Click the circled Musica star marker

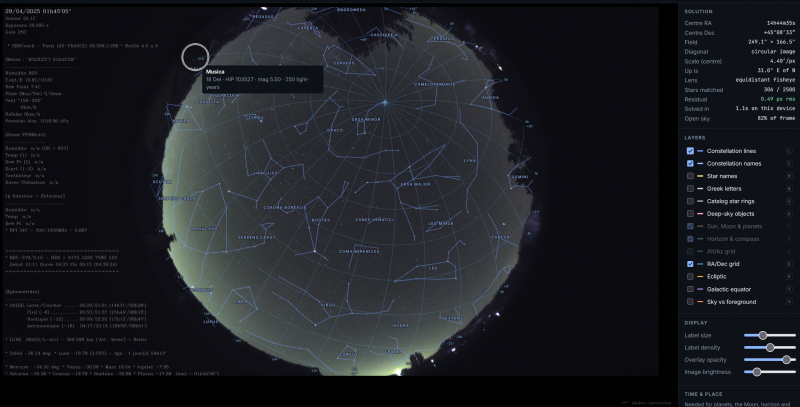click(x=195, y=57)
